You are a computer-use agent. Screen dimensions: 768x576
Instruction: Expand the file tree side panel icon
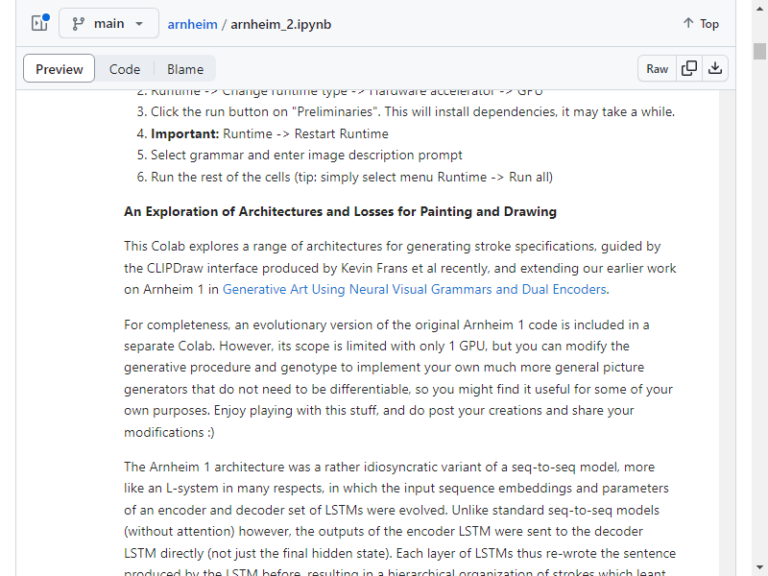(x=40, y=23)
